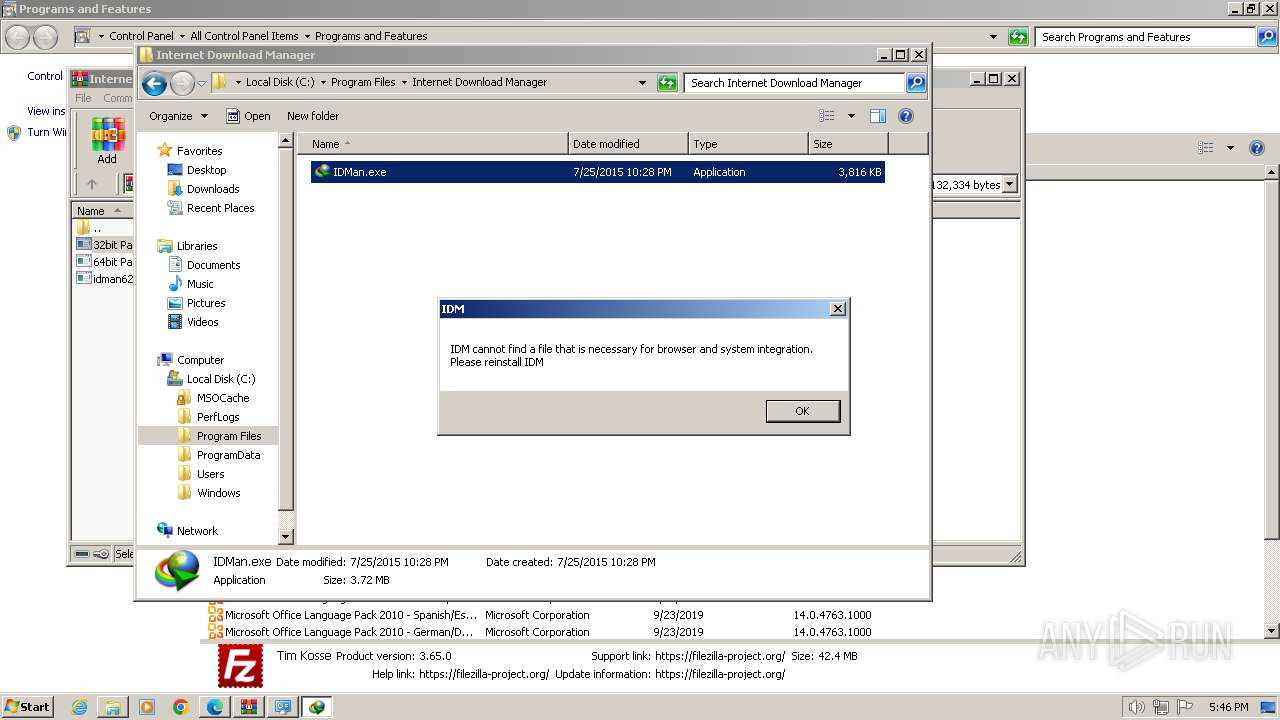Launch Internet Explorer from the taskbar

pyautogui.click(x=80, y=707)
